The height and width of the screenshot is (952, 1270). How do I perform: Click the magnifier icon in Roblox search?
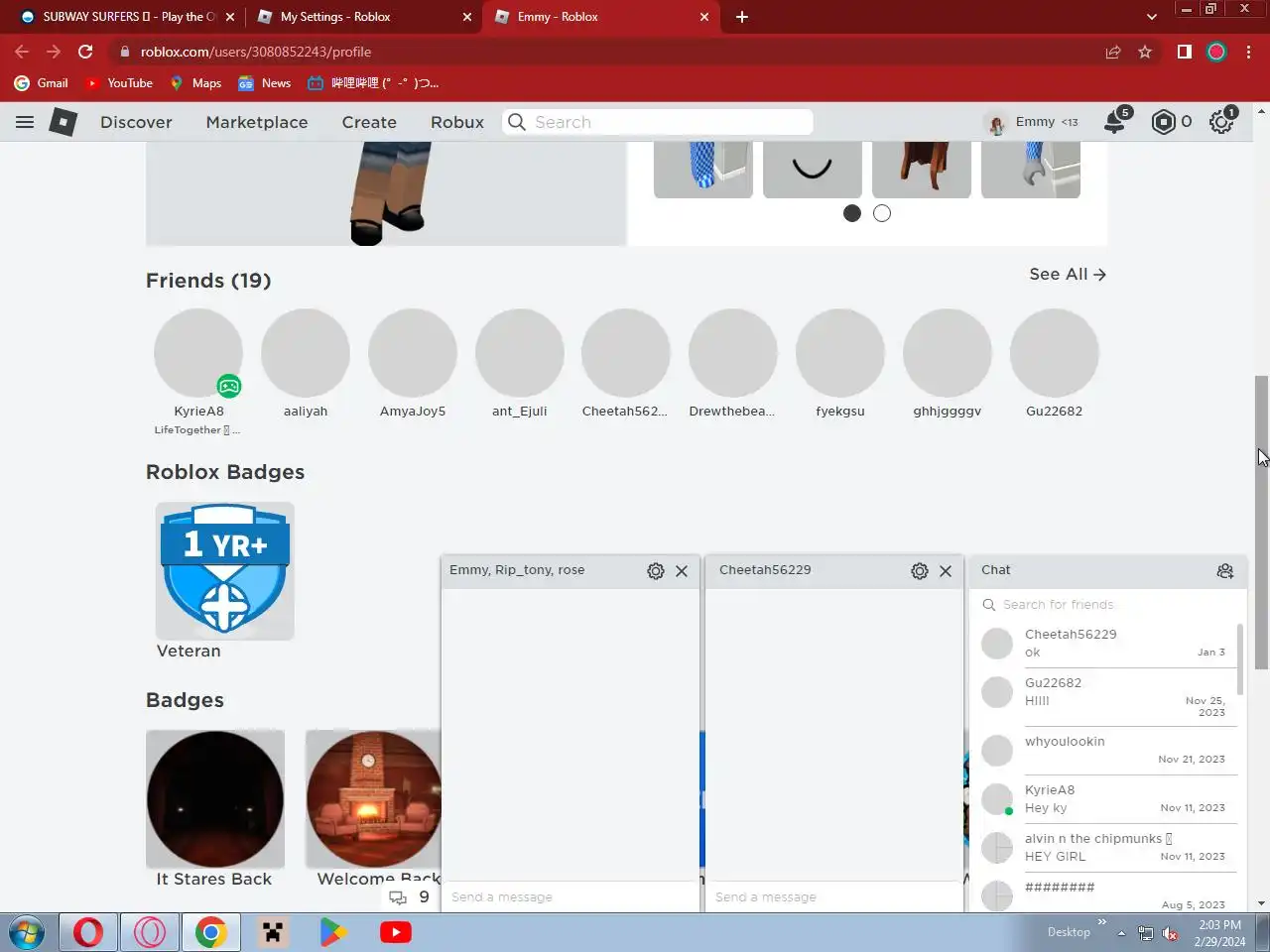pyautogui.click(x=517, y=122)
